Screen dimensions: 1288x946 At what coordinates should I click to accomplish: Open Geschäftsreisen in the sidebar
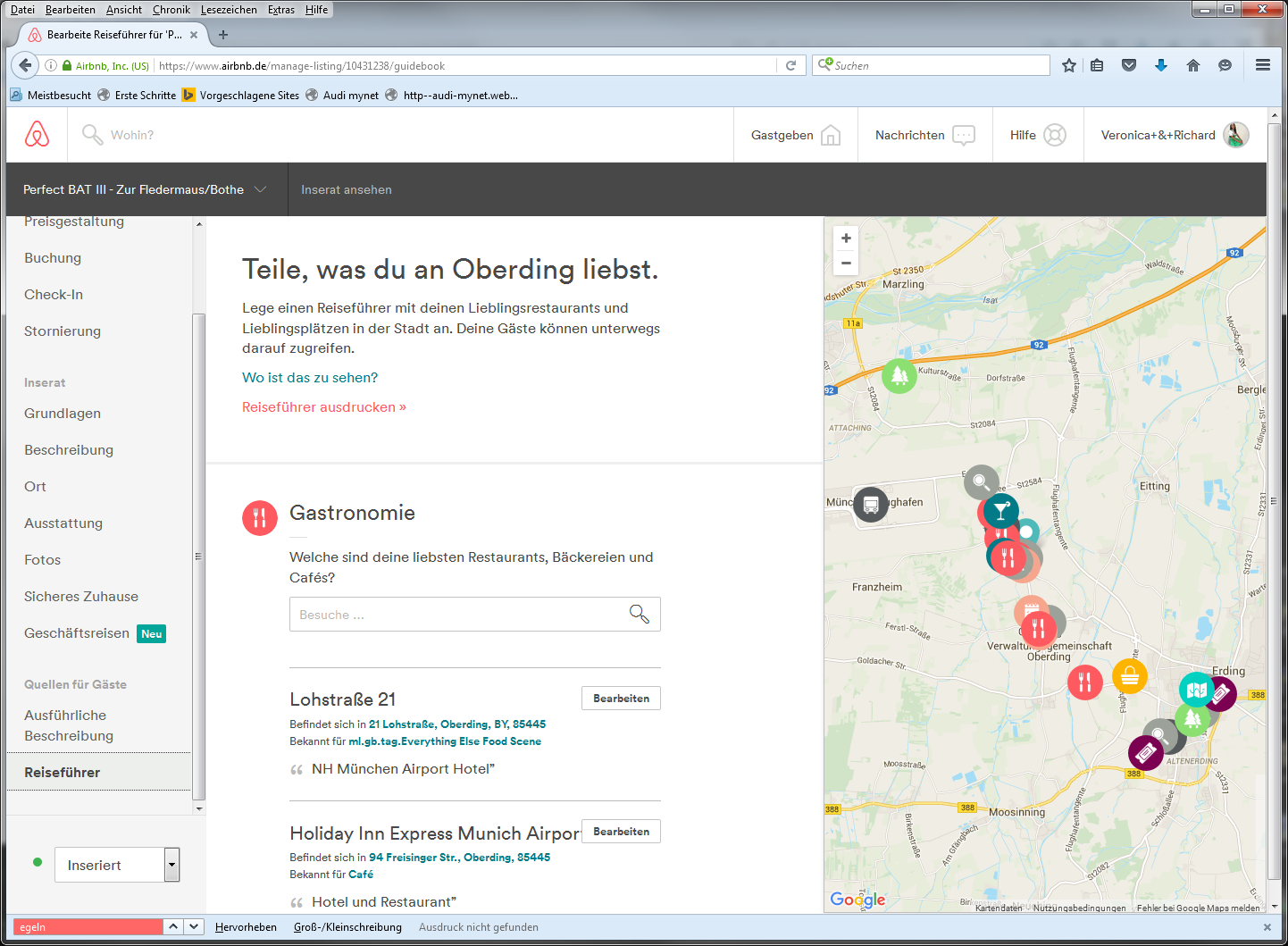point(77,632)
